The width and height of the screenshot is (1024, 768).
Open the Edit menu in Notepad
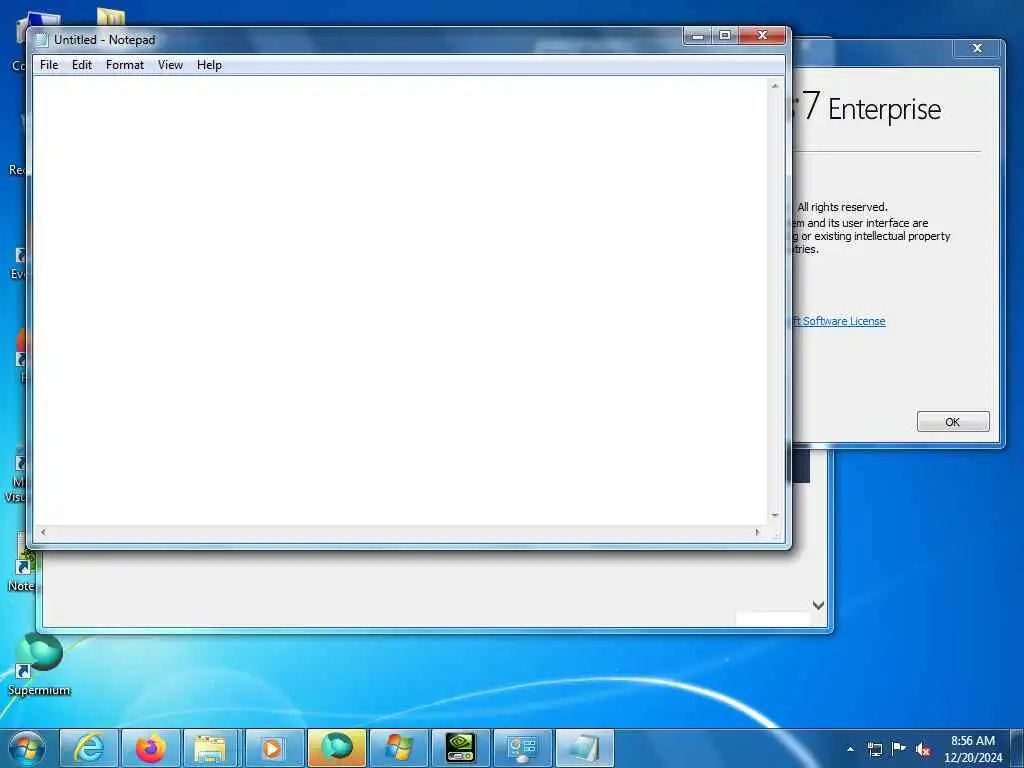[82, 65]
